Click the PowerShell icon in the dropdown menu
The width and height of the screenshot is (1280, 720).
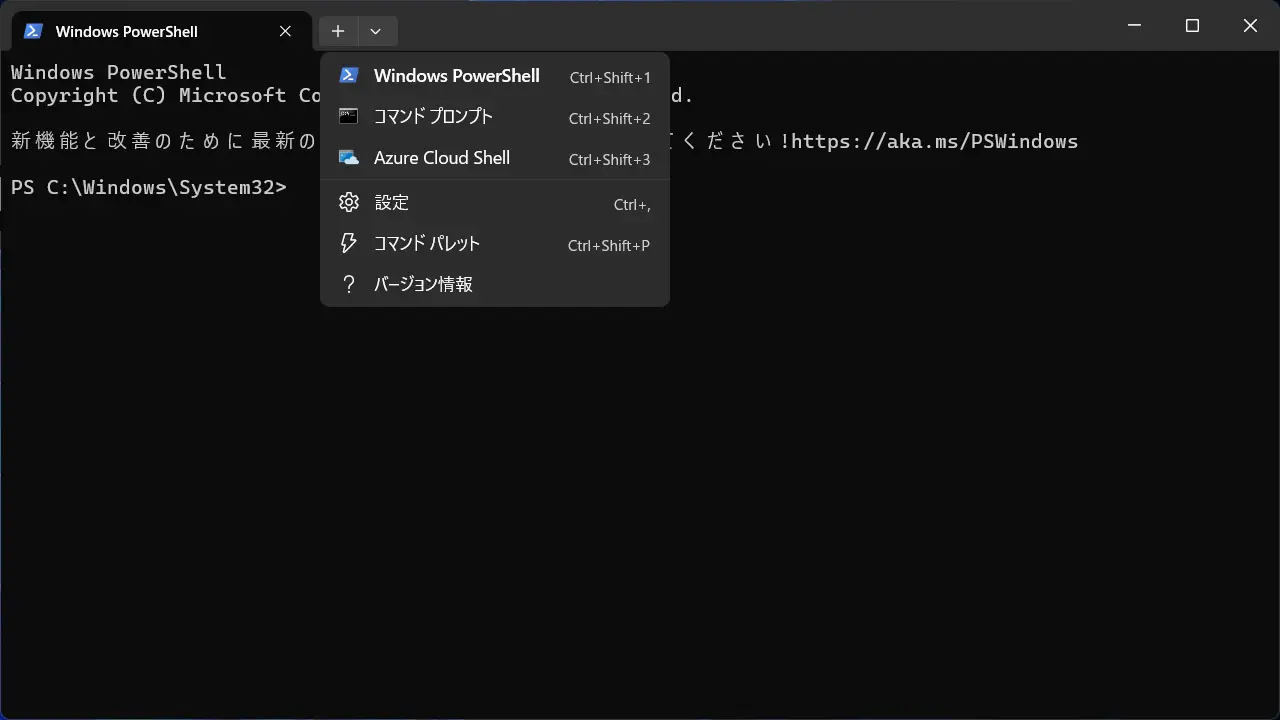(349, 76)
